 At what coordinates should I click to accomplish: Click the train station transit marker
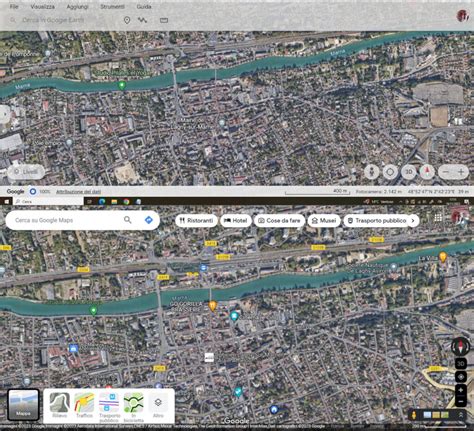click(x=203, y=268)
